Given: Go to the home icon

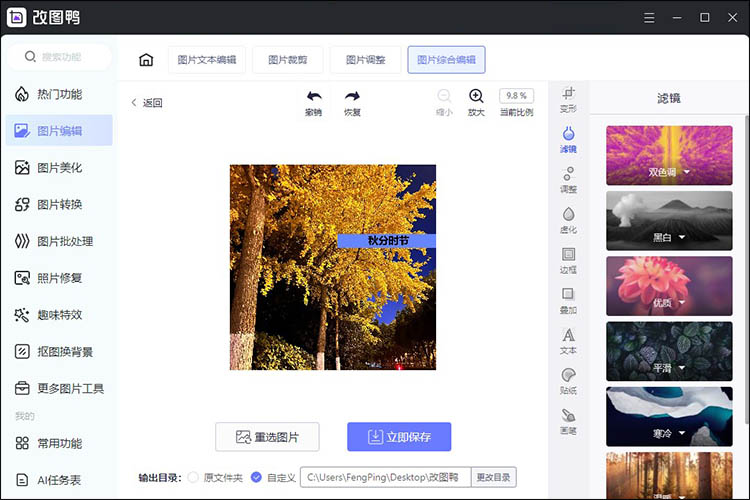Looking at the screenshot, I should (146, 60).
